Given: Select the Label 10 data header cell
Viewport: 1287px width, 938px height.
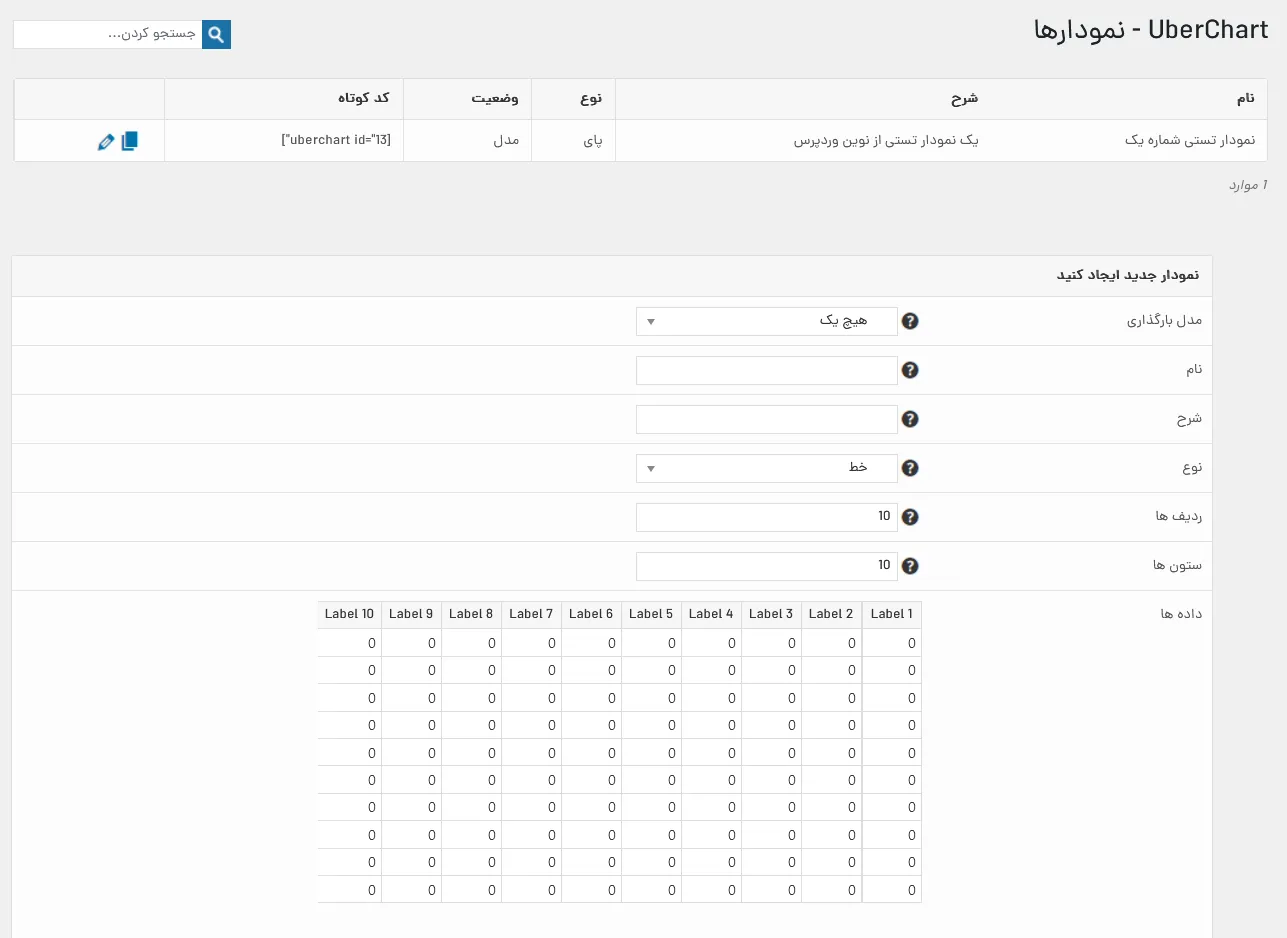Looking at the screenshot, I should 350,614.
